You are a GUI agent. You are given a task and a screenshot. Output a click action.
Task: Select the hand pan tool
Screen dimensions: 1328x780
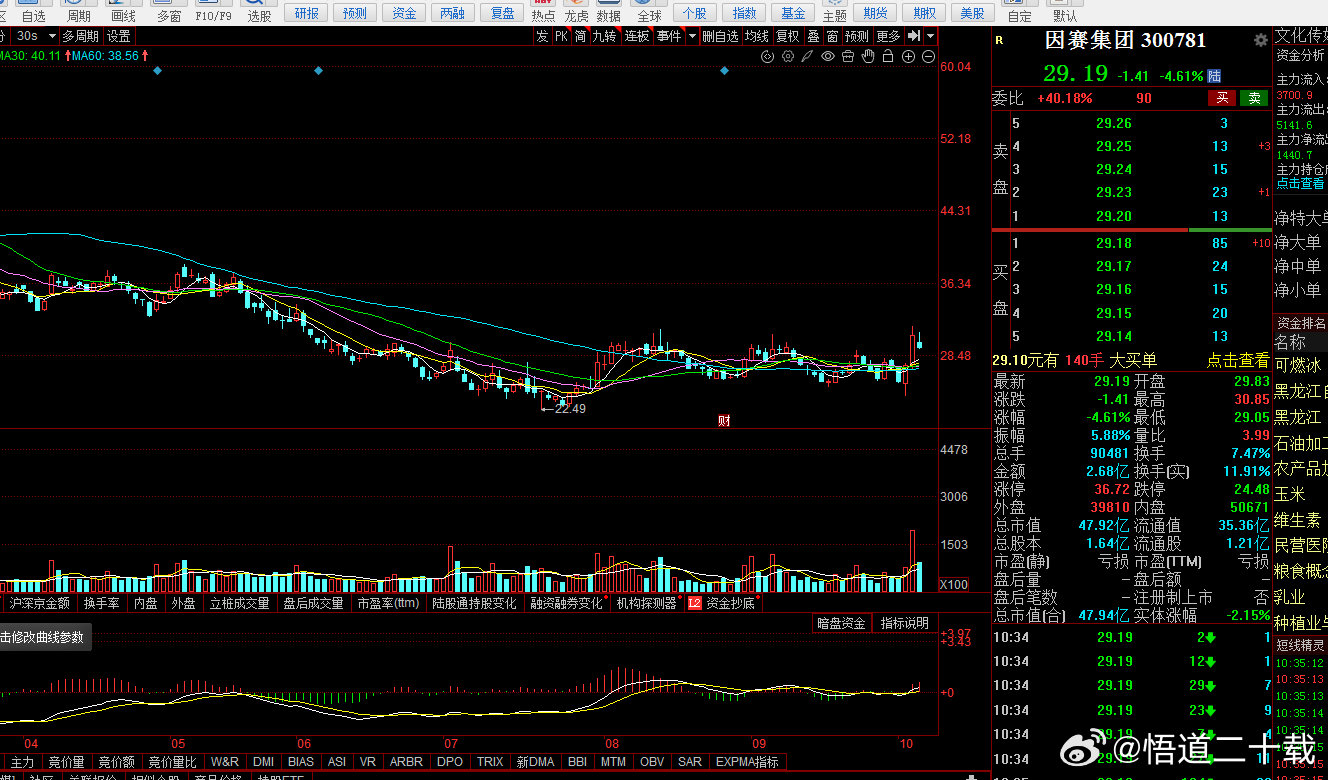click(x=868, y=57)
